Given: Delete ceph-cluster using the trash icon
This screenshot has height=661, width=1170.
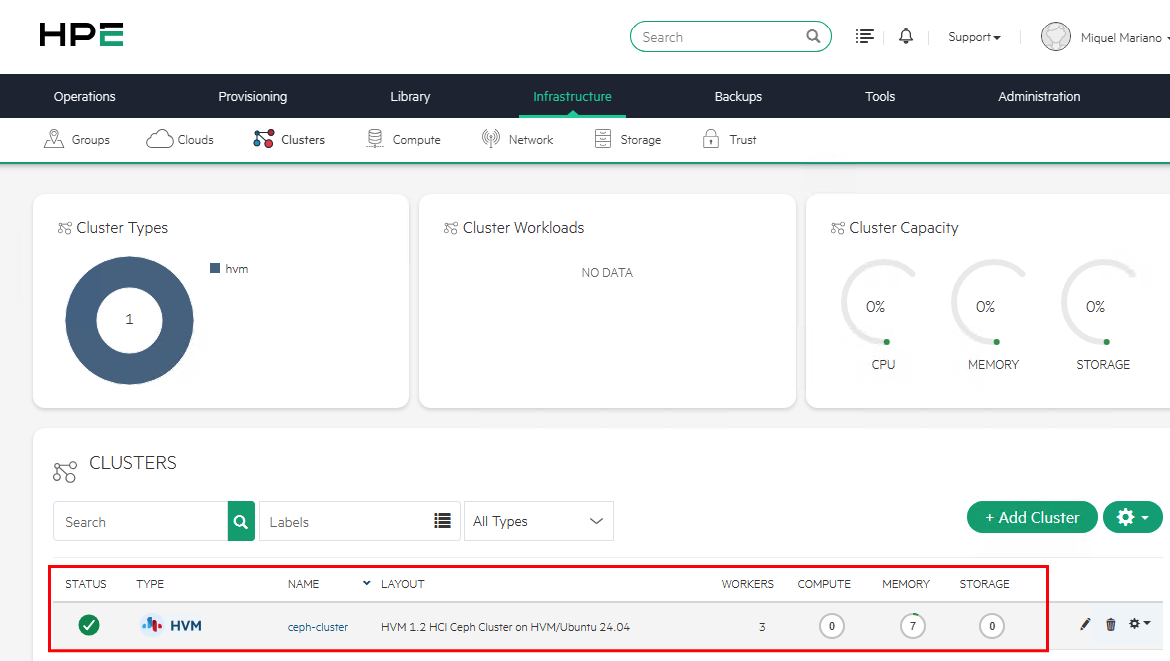Looking at the screenshot, I should 1111,624.
